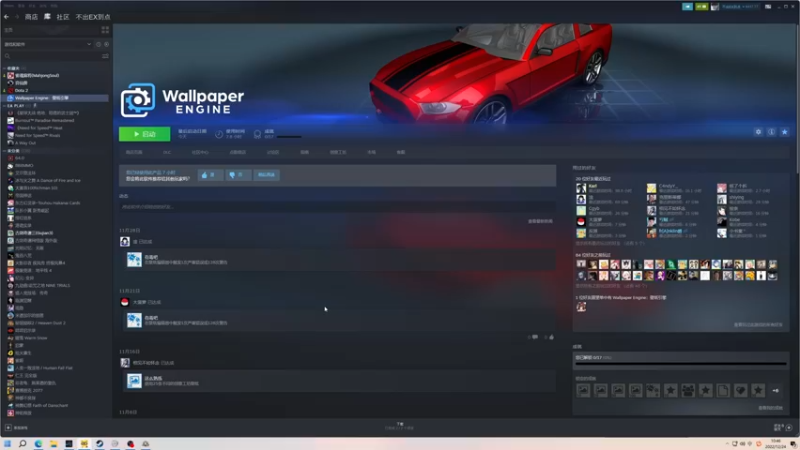Open the Pokeball avatar friend profile
The width and height of the screenshot is (800, 450).
click(x=124, y=302)
